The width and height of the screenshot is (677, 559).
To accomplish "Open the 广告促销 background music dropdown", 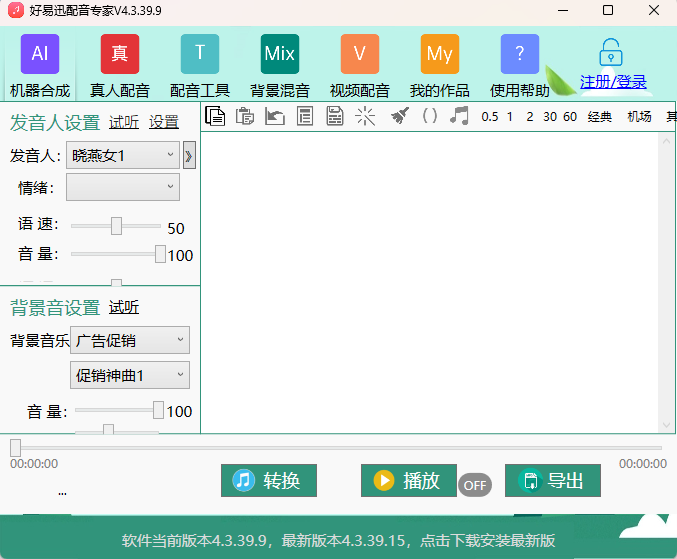I will [130, 340].
